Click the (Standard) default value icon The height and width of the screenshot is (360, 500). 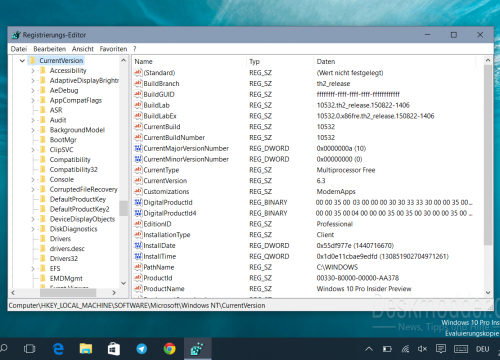point(138,72)
